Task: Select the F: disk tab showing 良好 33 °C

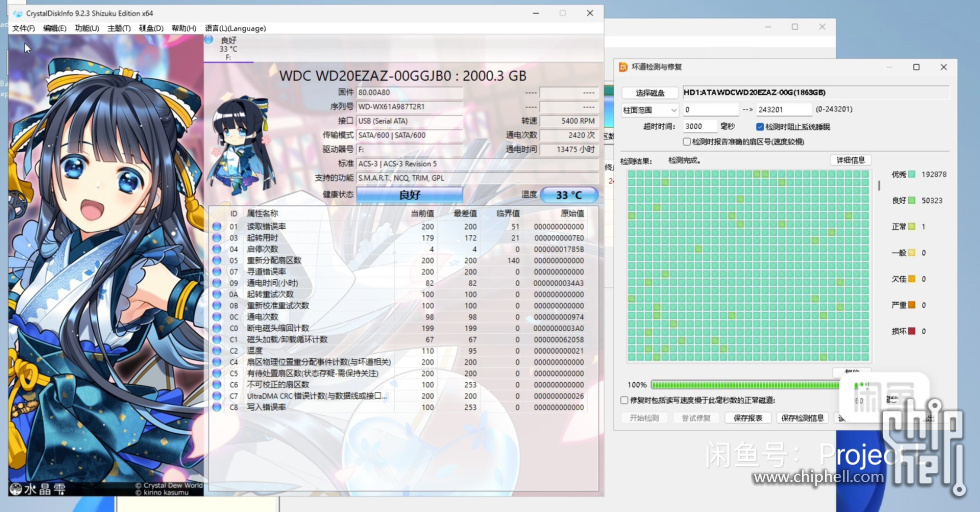Action: tap(229, 48)
